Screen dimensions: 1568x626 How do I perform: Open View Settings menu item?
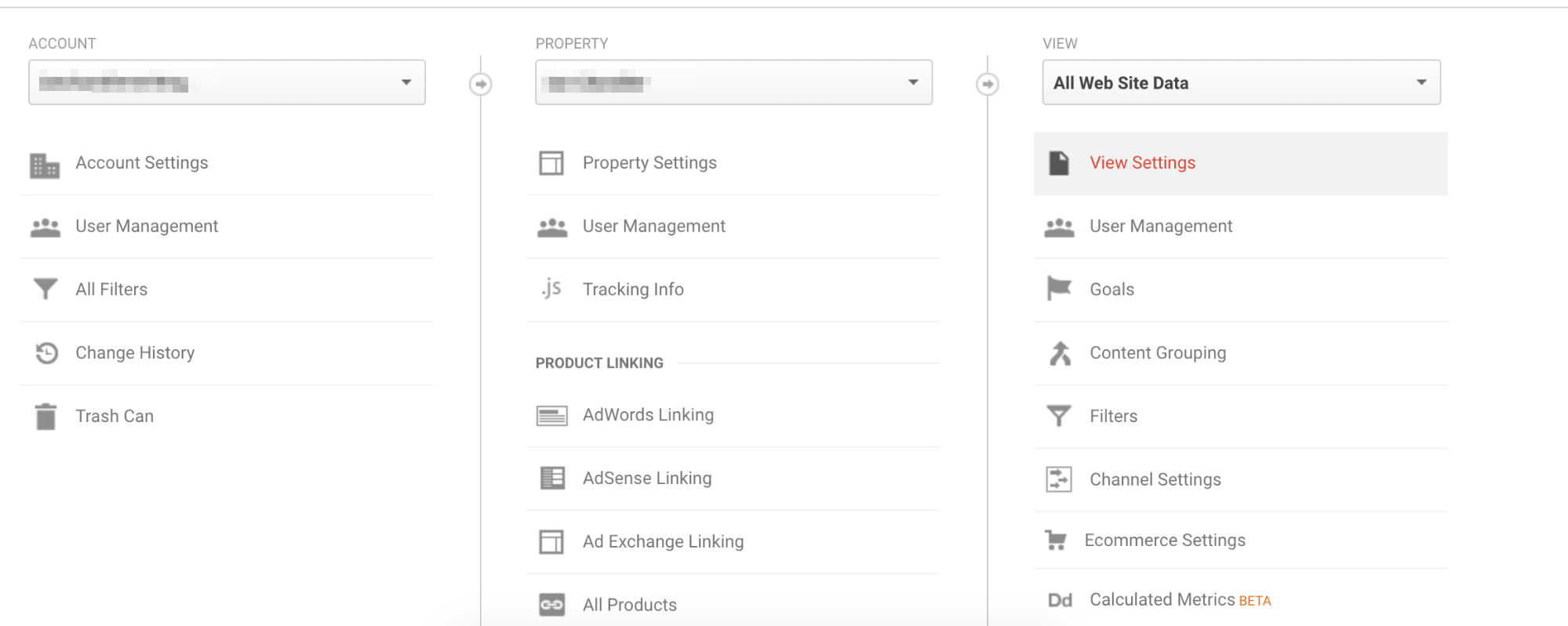(1142, 163)
